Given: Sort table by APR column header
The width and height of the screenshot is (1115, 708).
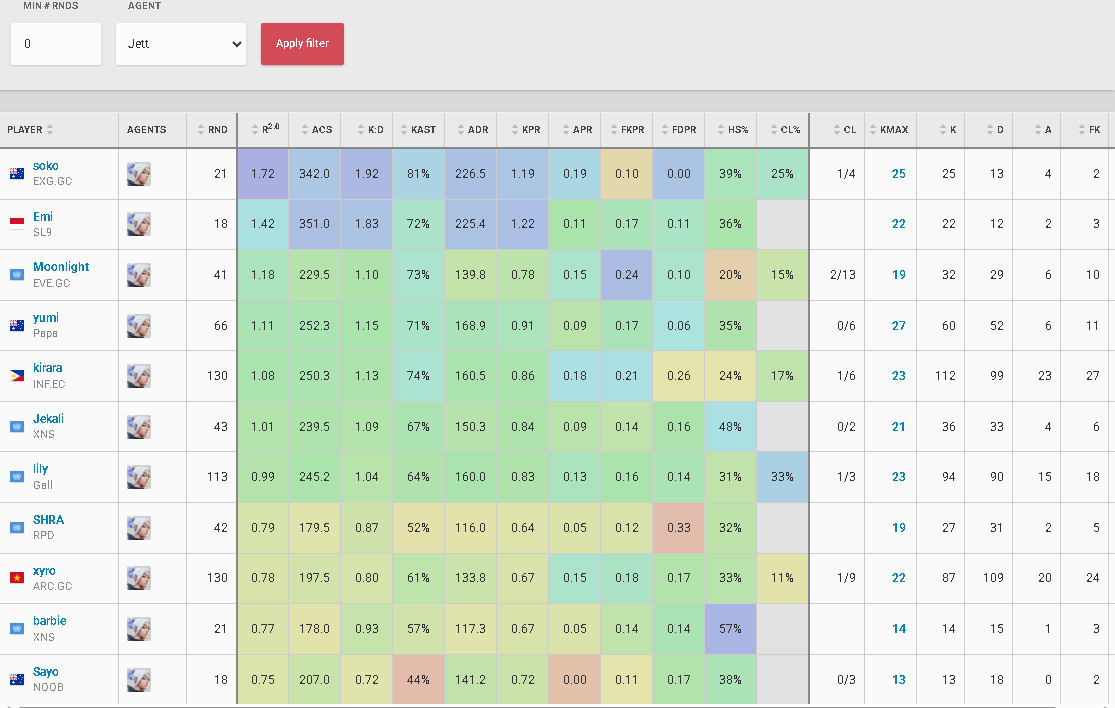Looking at the screenshot, I should pos(577,129).
